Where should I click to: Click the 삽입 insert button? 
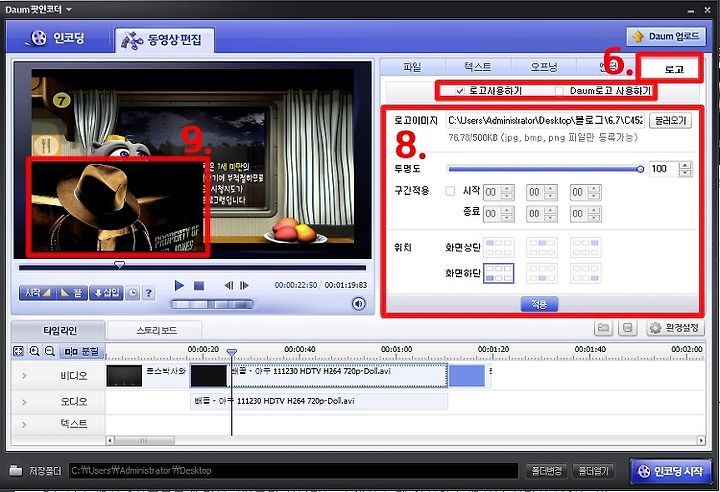point(106,293)
